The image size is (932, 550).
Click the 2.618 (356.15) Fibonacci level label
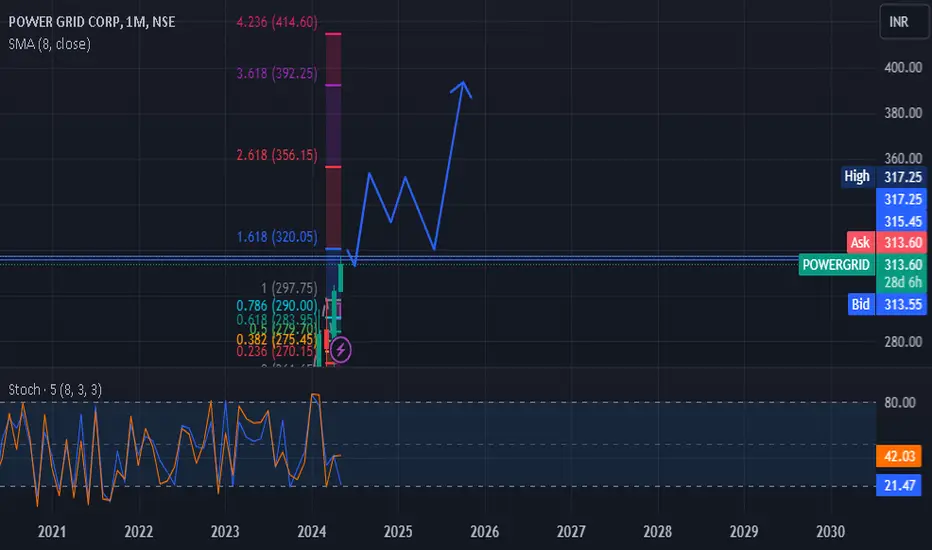(277, 155)
